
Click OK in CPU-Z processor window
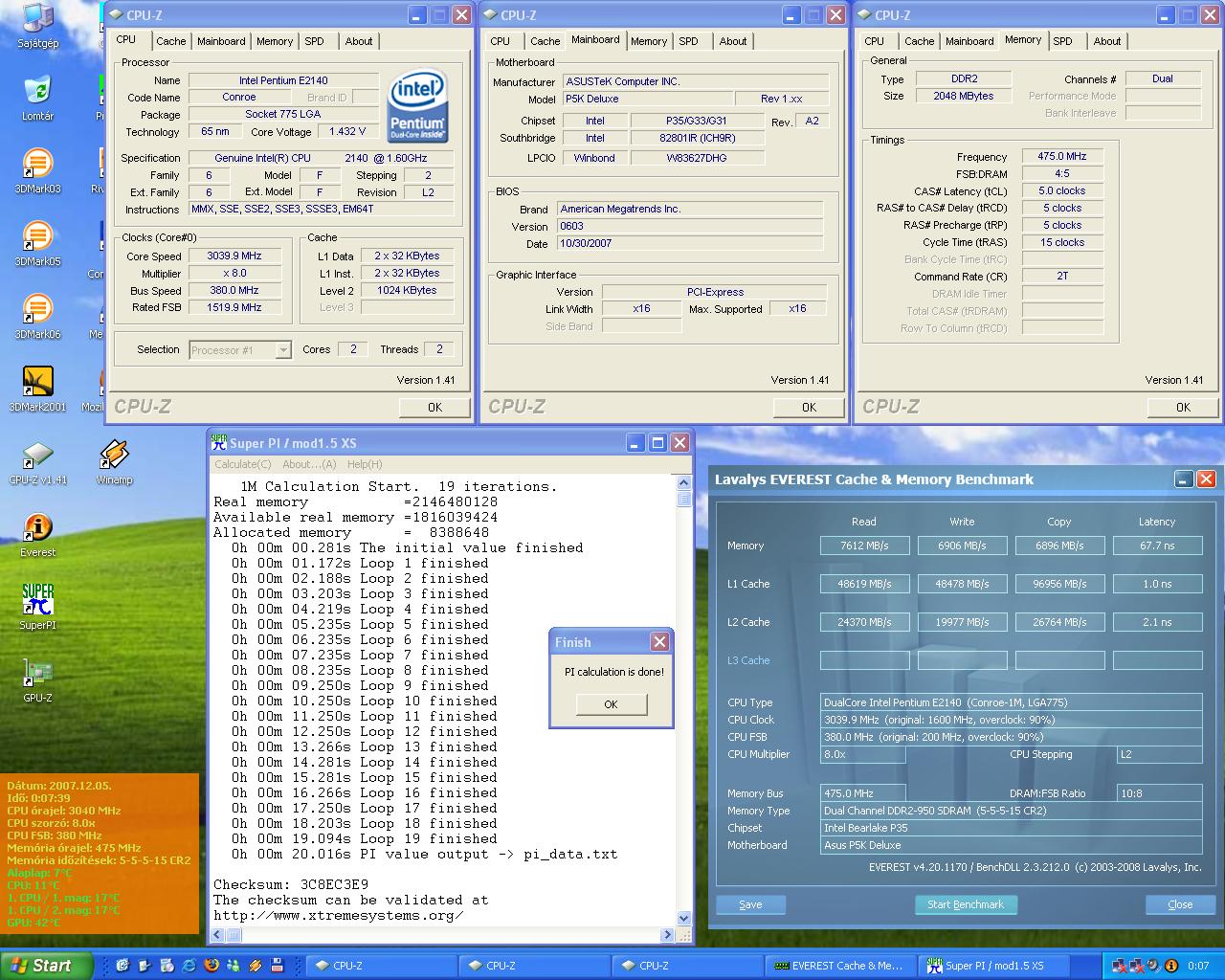[434, 407]
